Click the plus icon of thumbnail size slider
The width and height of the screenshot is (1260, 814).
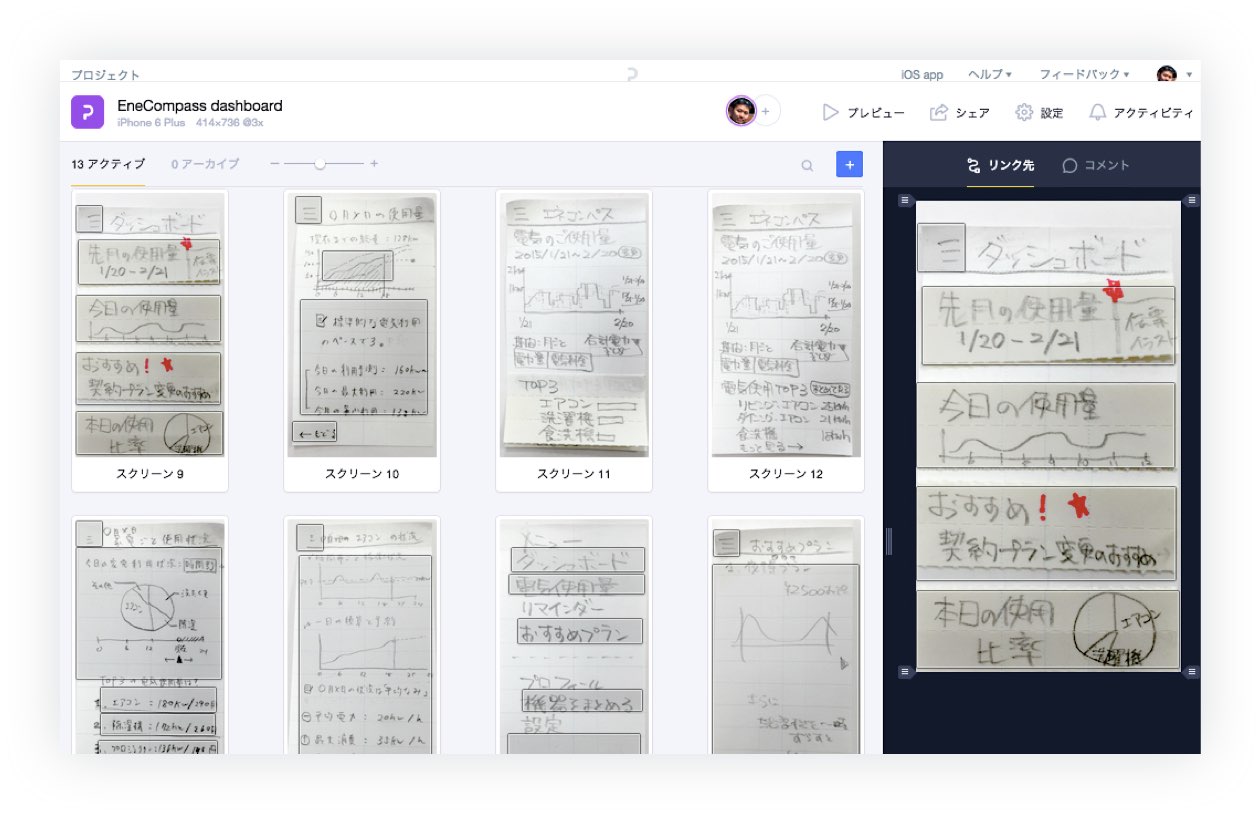point(374,164)
